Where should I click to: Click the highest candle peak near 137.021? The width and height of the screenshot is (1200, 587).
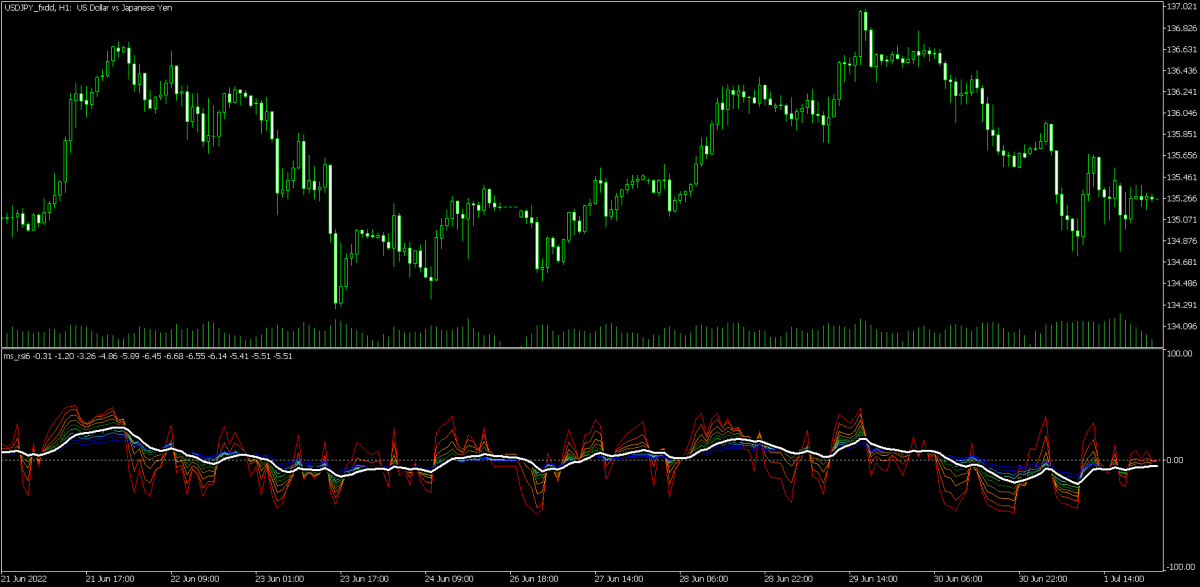click(863, 13)
